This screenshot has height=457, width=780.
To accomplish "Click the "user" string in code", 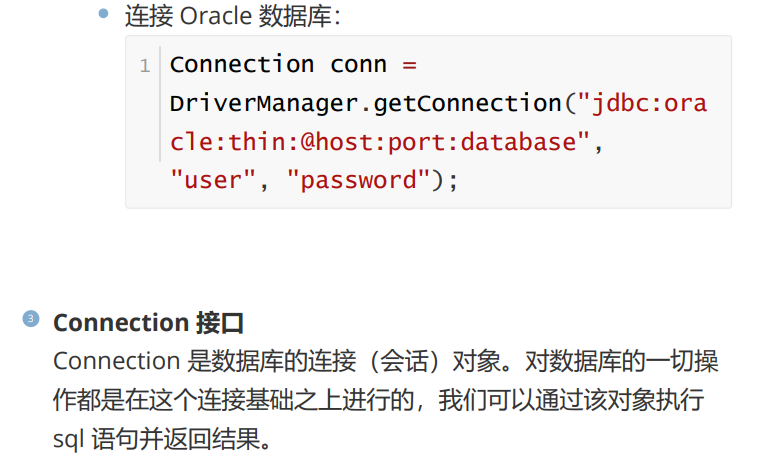I will click(206, 180).
